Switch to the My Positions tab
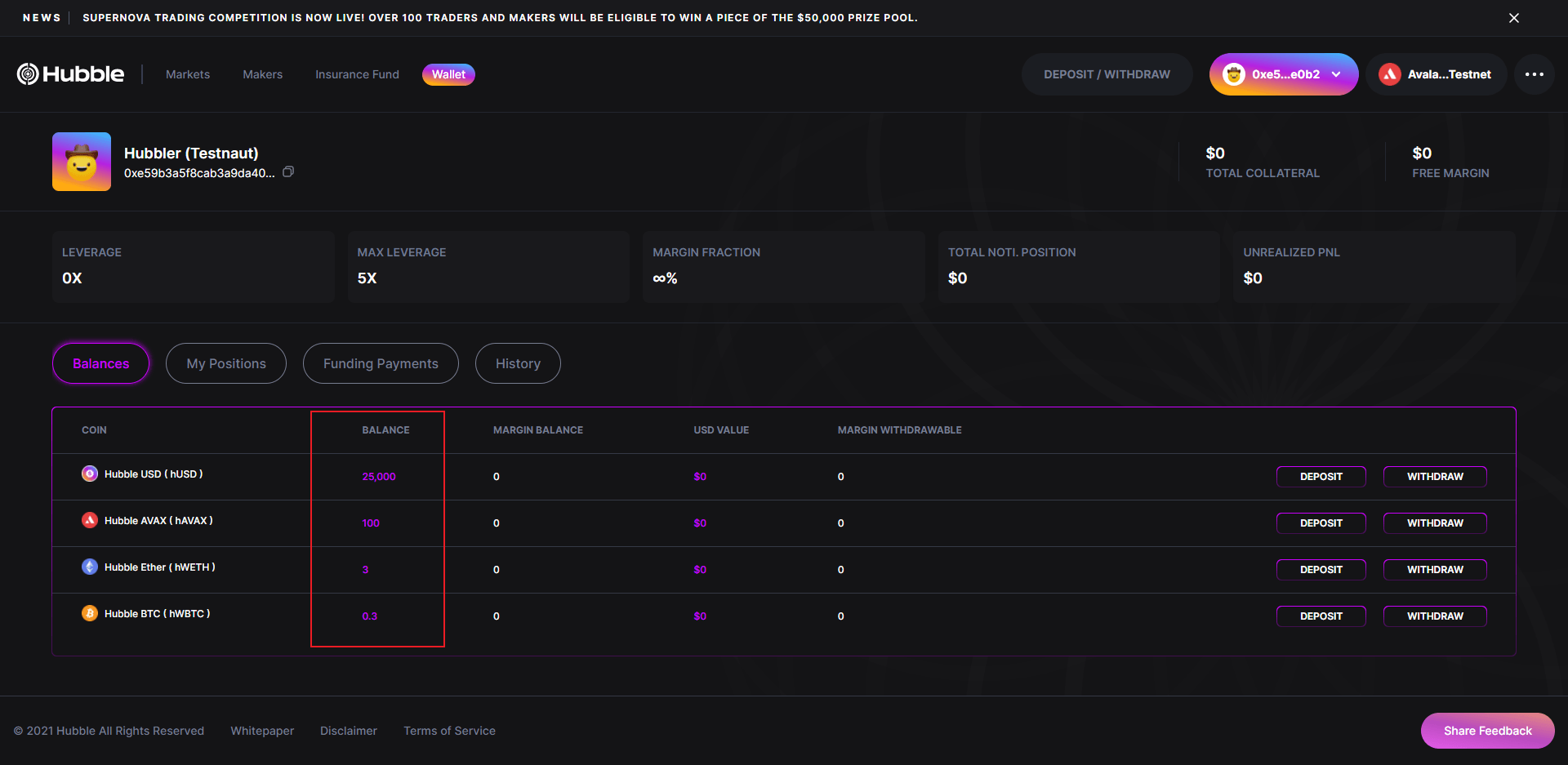The height and width of the screenshot is (765, 1568). [x=226, y=363]
